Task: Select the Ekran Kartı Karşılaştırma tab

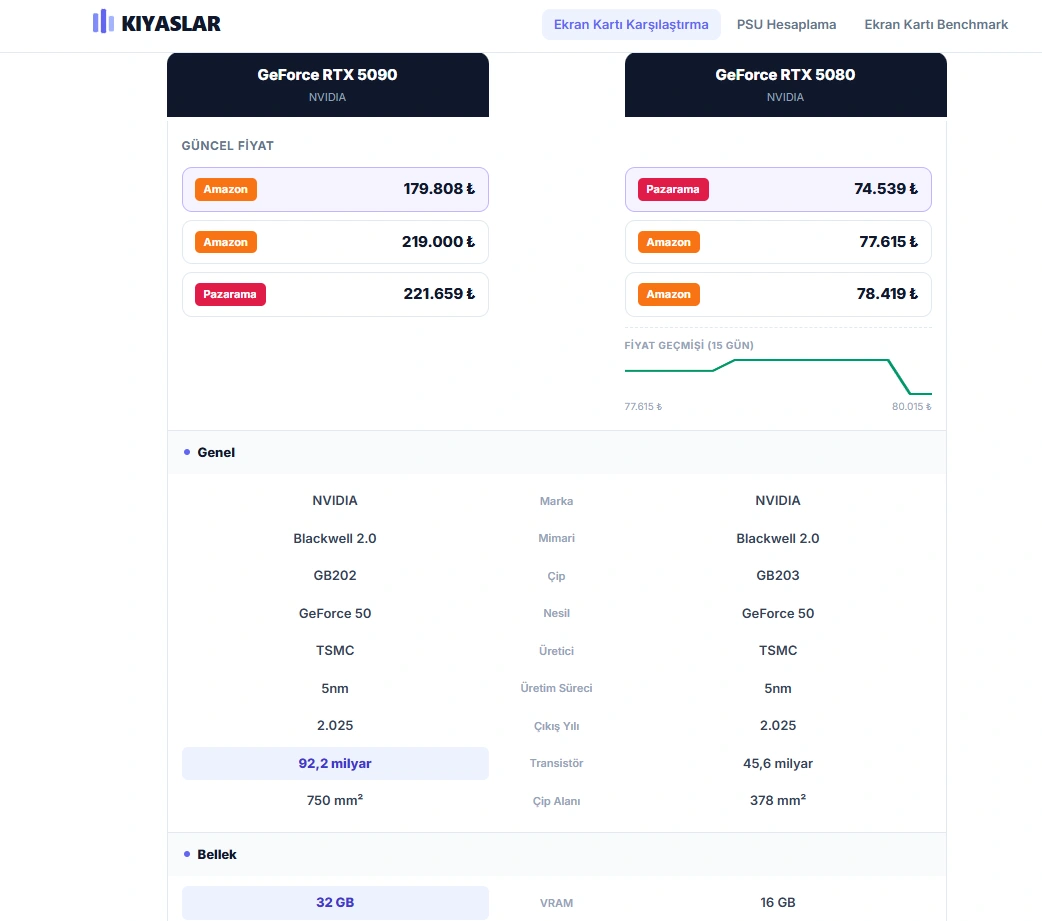Action: 631,25
